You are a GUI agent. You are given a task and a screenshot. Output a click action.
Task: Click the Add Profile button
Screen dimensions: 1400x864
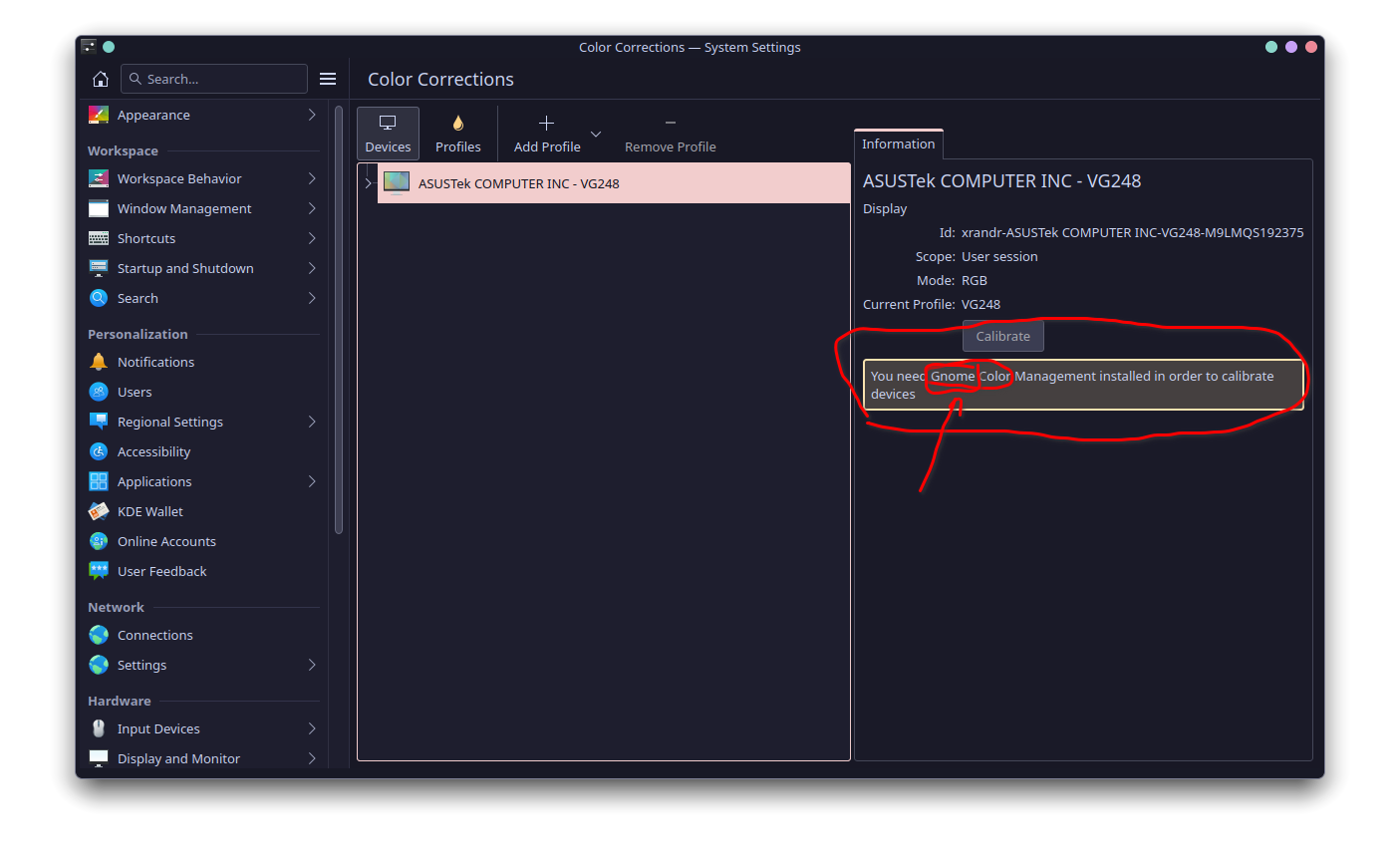coord(547,134)
